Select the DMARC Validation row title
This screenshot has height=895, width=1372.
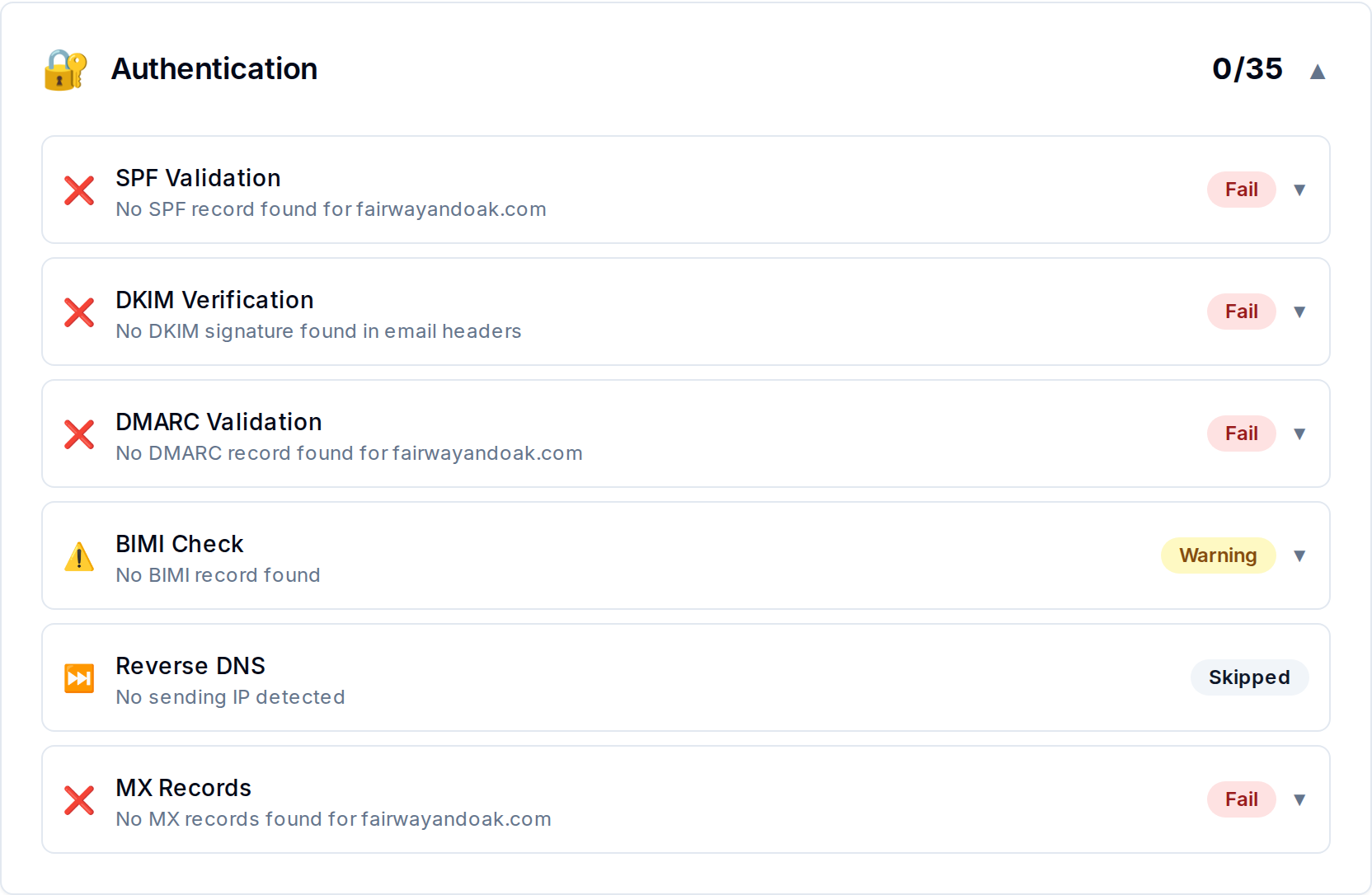218,422
